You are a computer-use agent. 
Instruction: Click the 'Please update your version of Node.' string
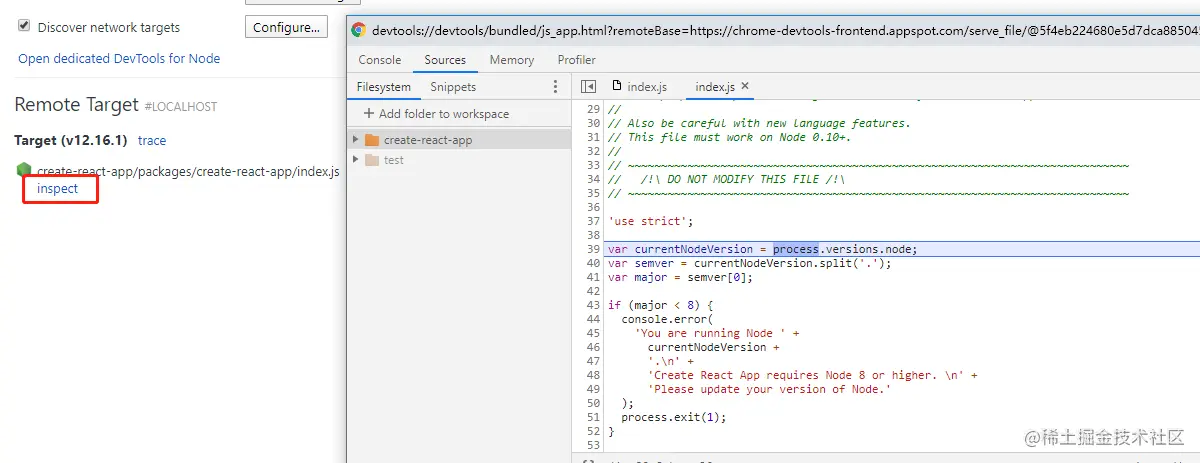[769, 389]
